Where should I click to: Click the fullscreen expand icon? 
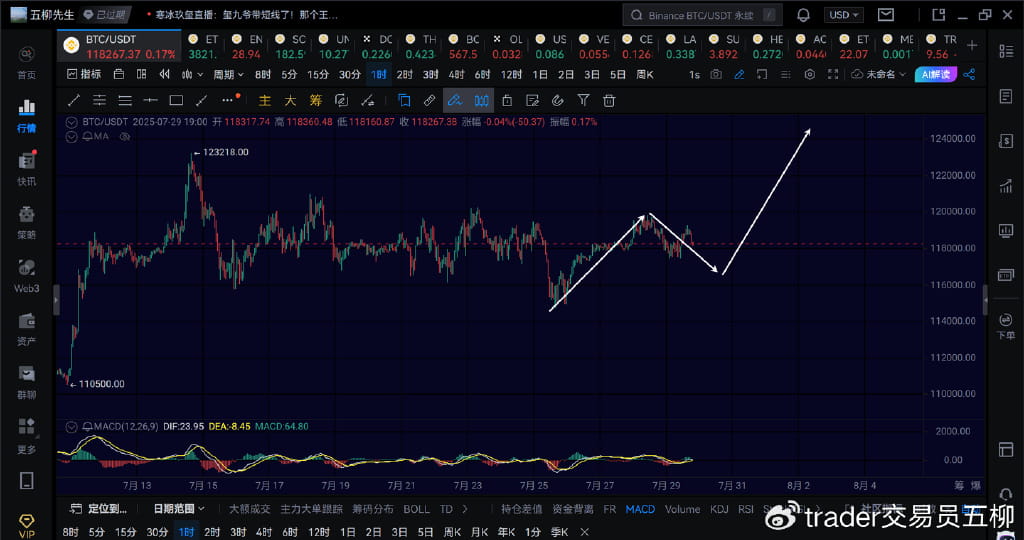833,74
